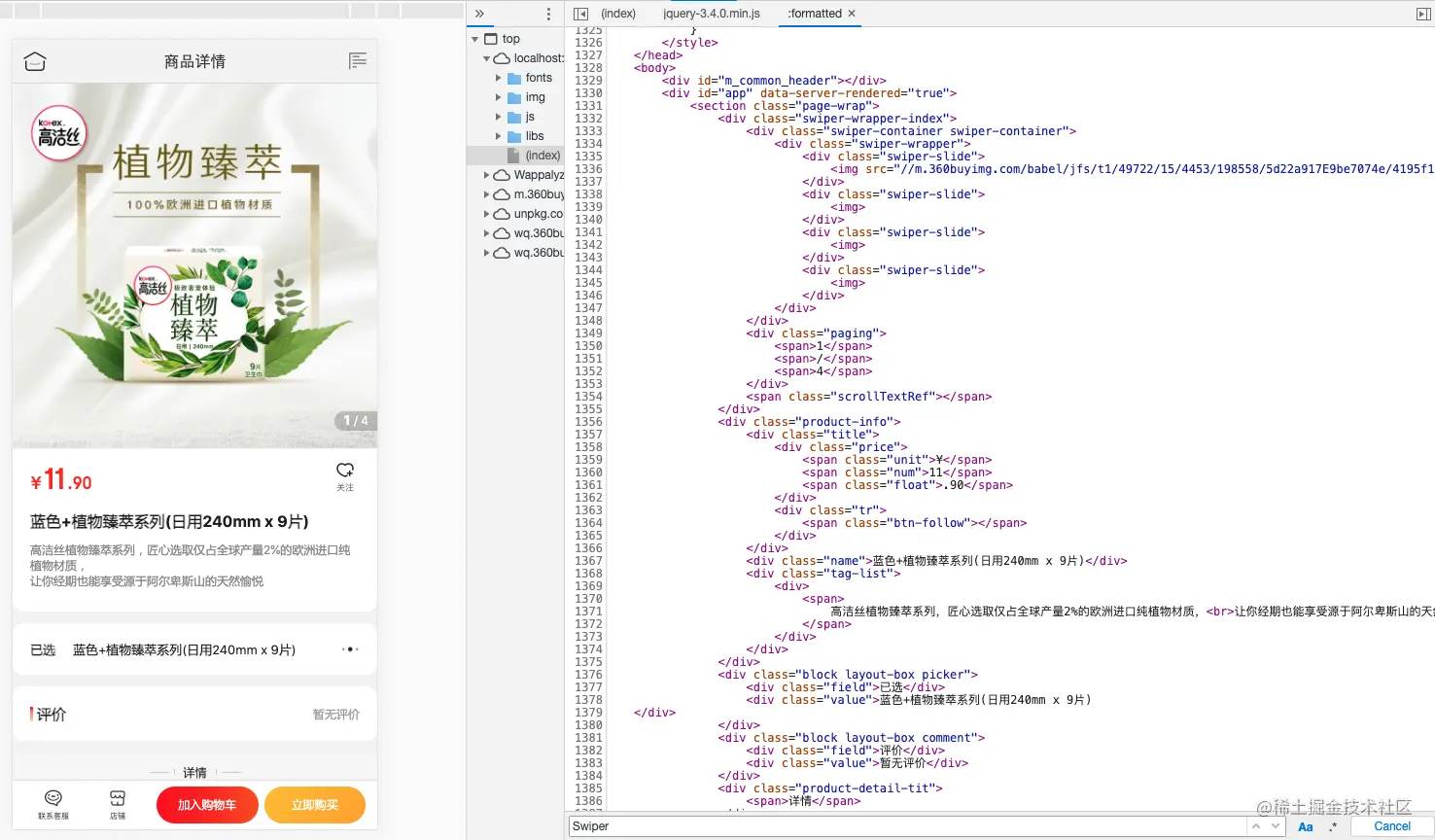Screen dimensions: 1435x840
Task: Click the libs folder icon
Action: point(514,136)
